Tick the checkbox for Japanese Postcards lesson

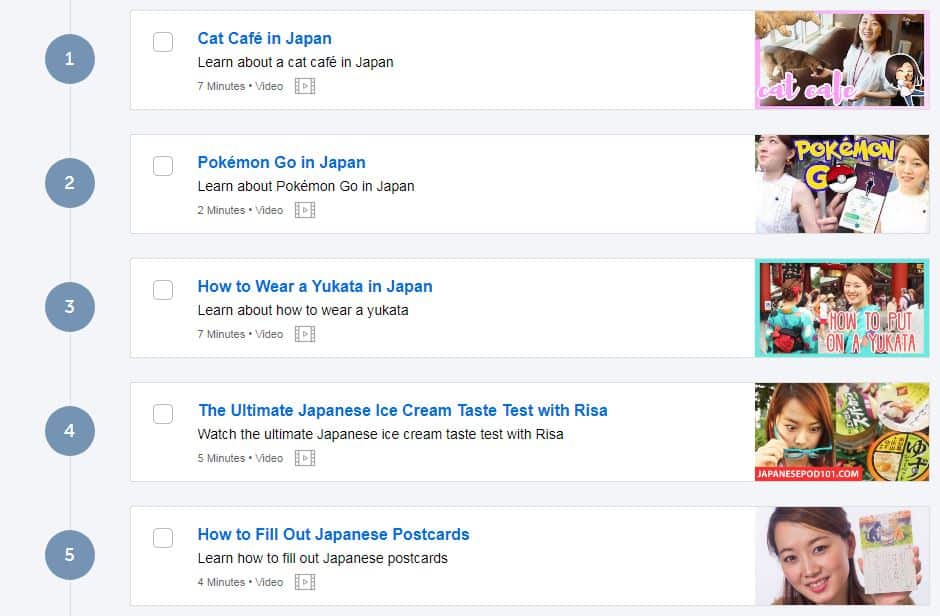(163, 537)
